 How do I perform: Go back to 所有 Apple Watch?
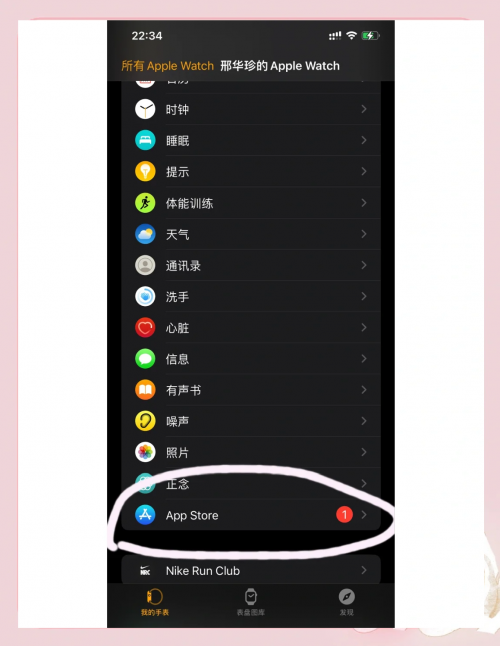point(168,66)
